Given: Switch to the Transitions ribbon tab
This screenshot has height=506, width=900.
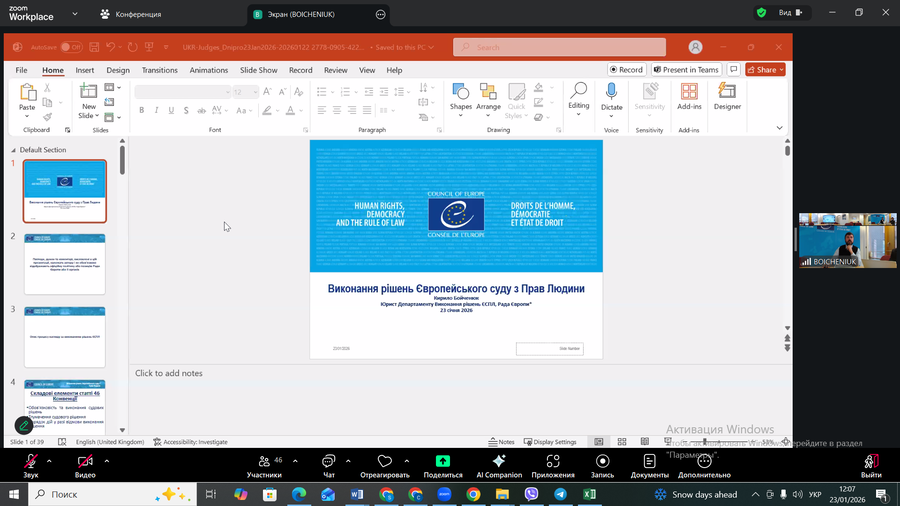Looking at the screenshot, I should [159, 70].
